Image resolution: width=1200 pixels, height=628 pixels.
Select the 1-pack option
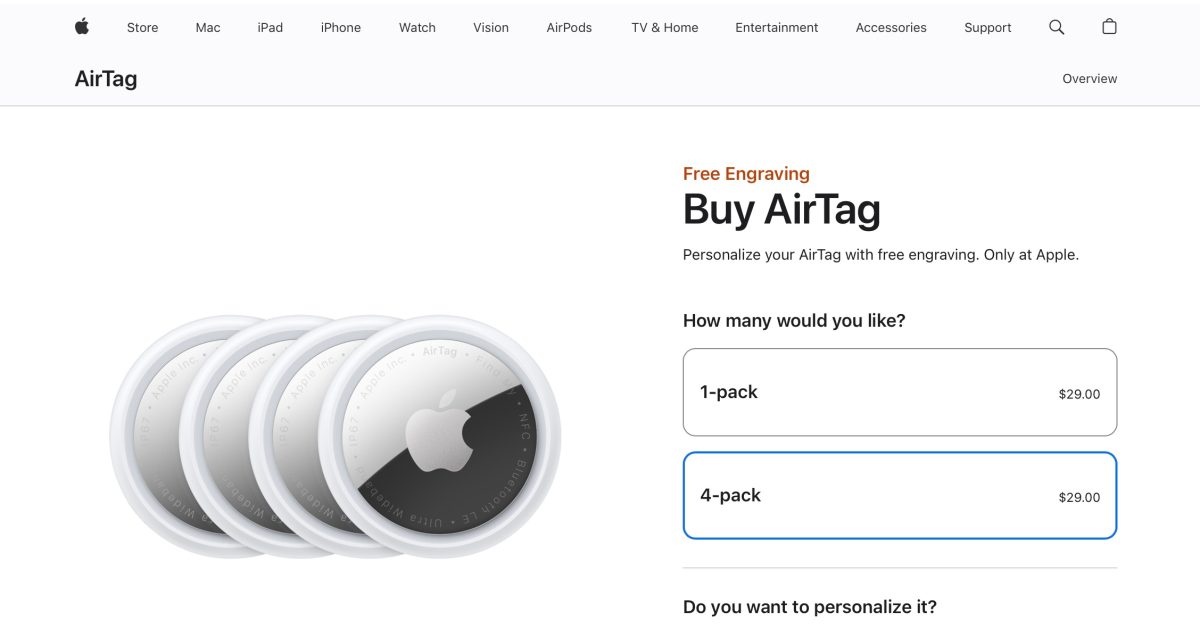pos(899,391)
